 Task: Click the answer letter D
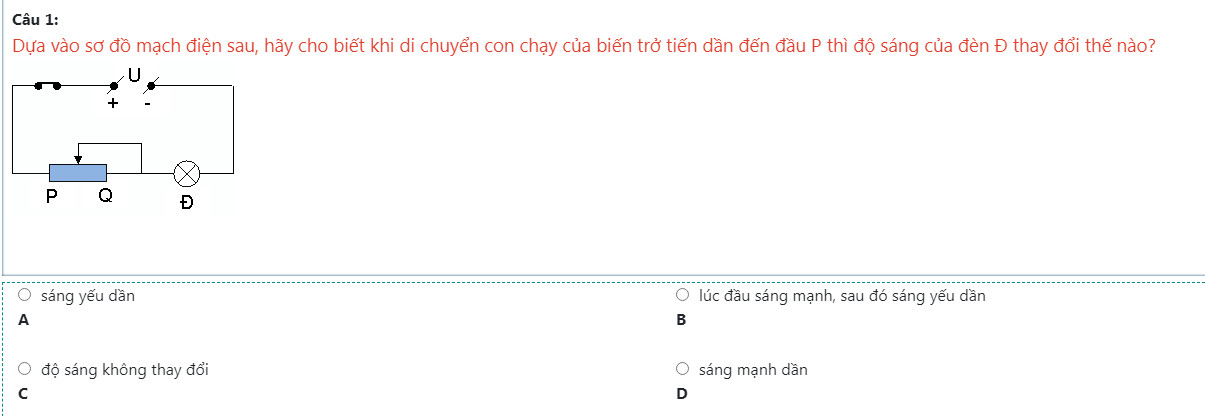(x=682, y=394)
